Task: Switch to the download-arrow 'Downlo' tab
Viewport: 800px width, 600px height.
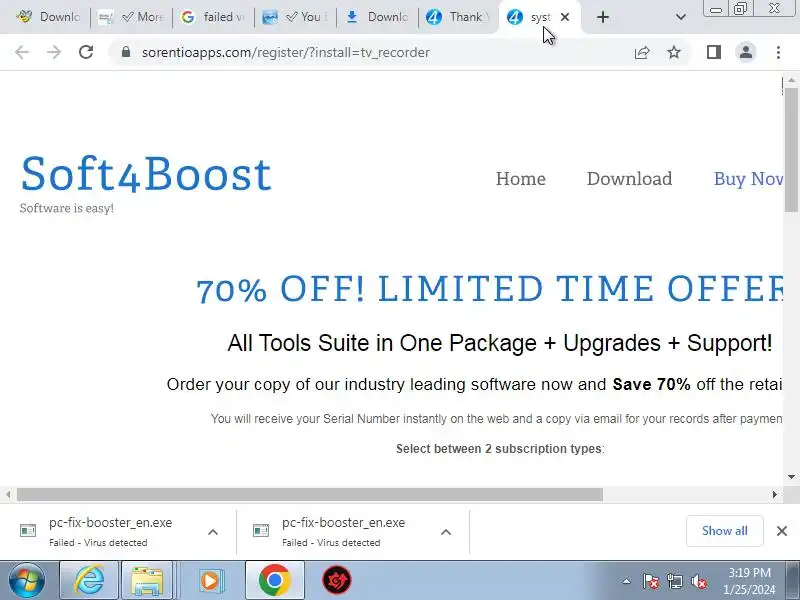Action: [378, 17]
